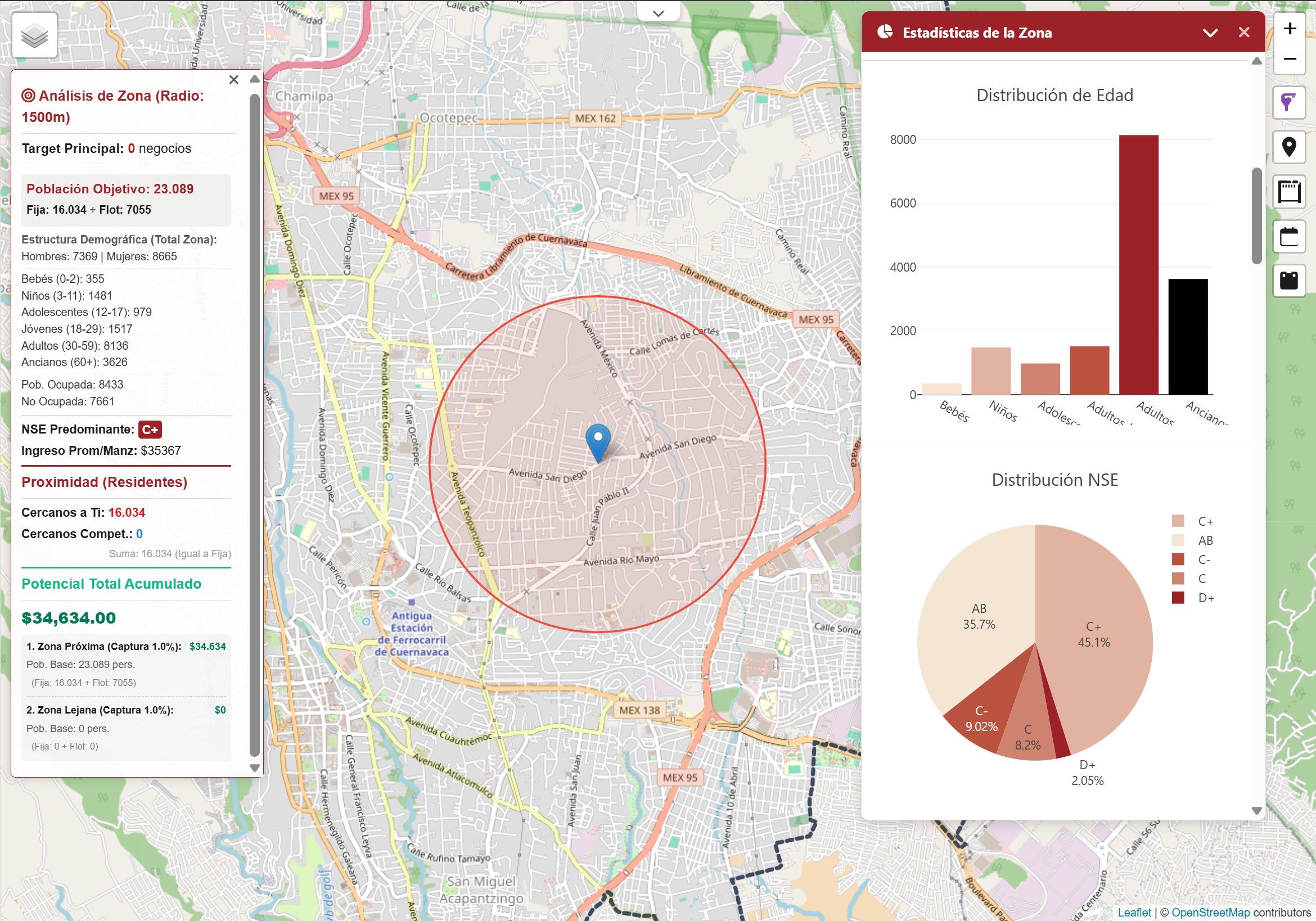Image resolution: width=1316 pixels, height=921 pixels.
Task: Click the blue map marker pin
Action: 598,442
